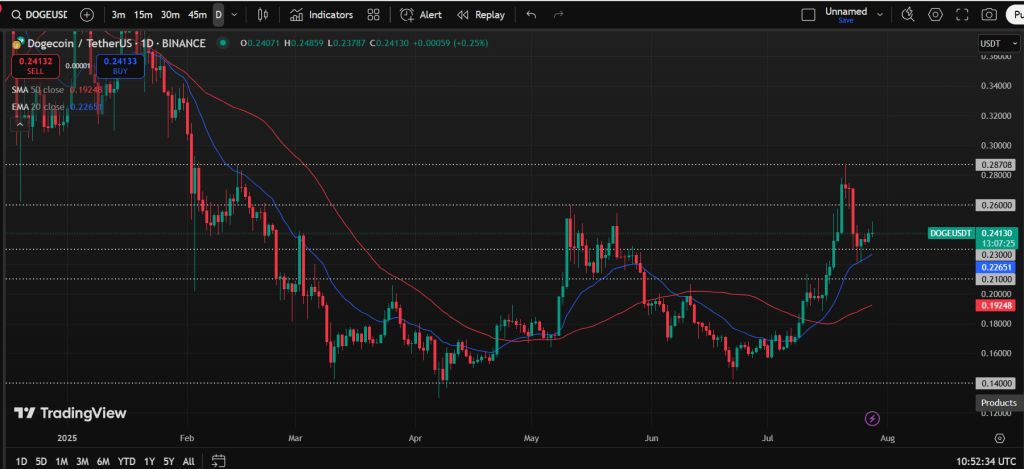The width and height of the screenshot is (1024, 469).
Task: Set date range to 3M
Action: click(x=82, y=461)
